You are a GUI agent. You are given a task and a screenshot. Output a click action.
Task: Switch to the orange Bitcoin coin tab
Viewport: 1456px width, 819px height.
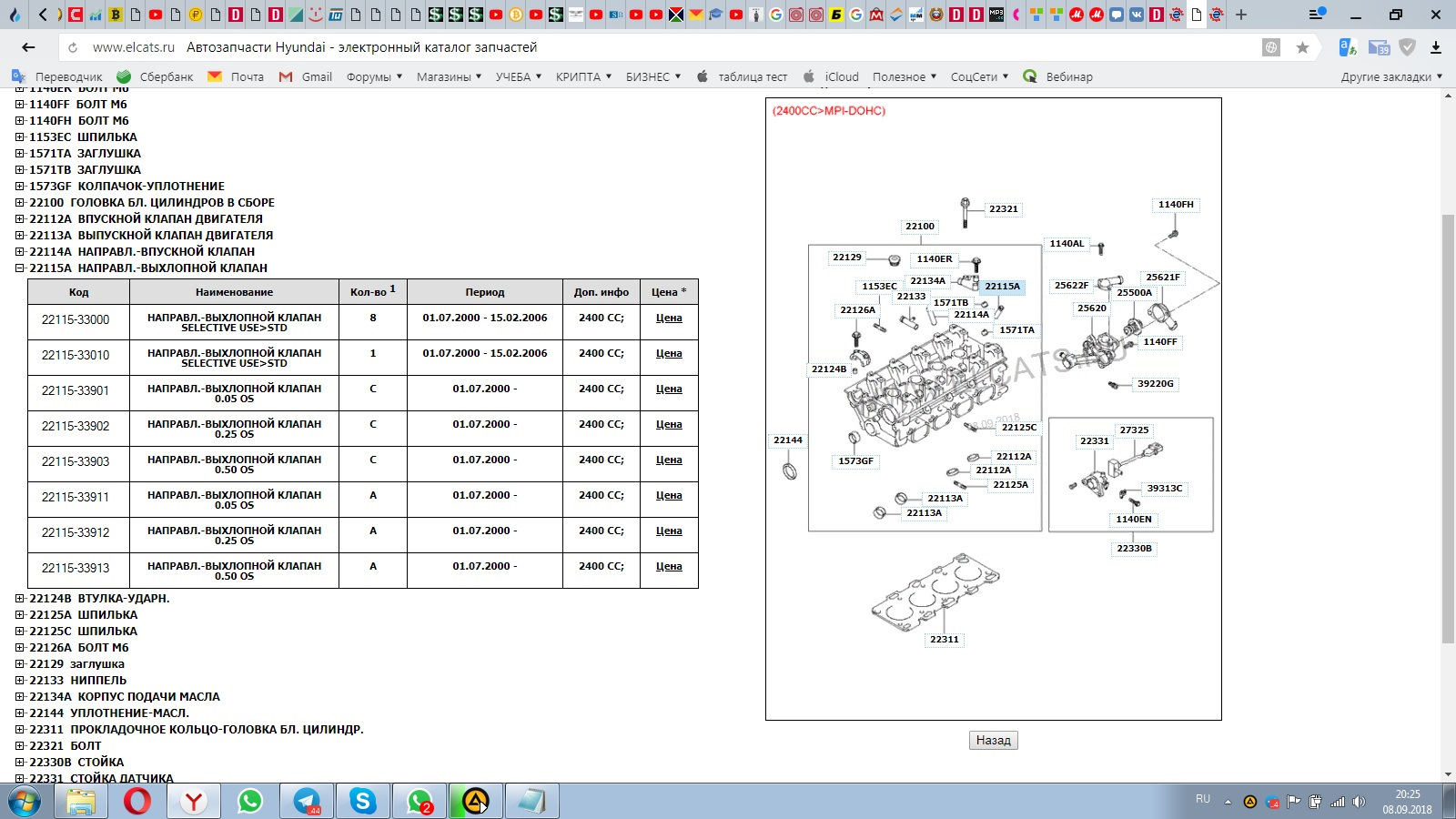click(x=516, y=15)
